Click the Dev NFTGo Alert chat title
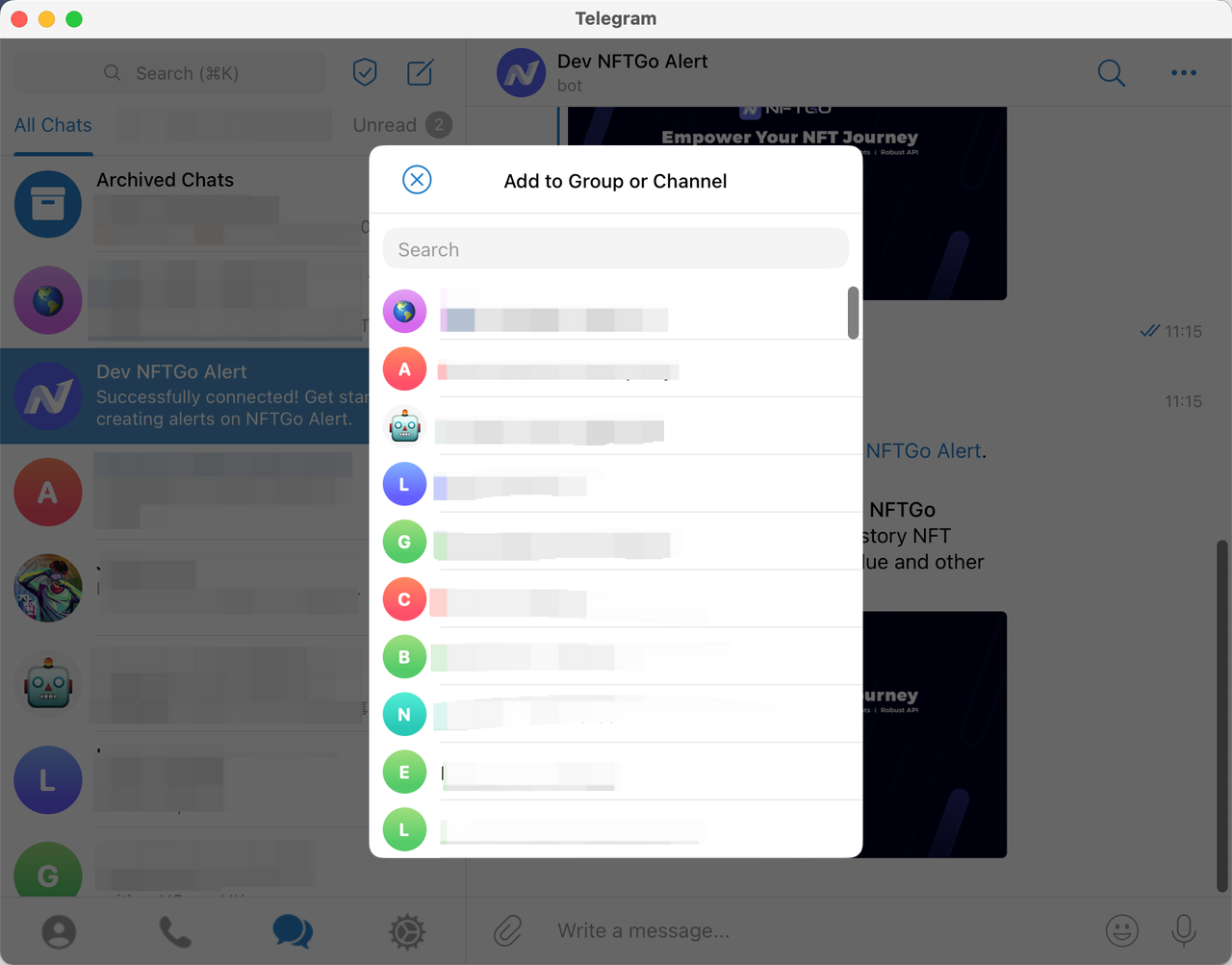Viewport: 1232px width, 965px height. (x=632, y=62)
